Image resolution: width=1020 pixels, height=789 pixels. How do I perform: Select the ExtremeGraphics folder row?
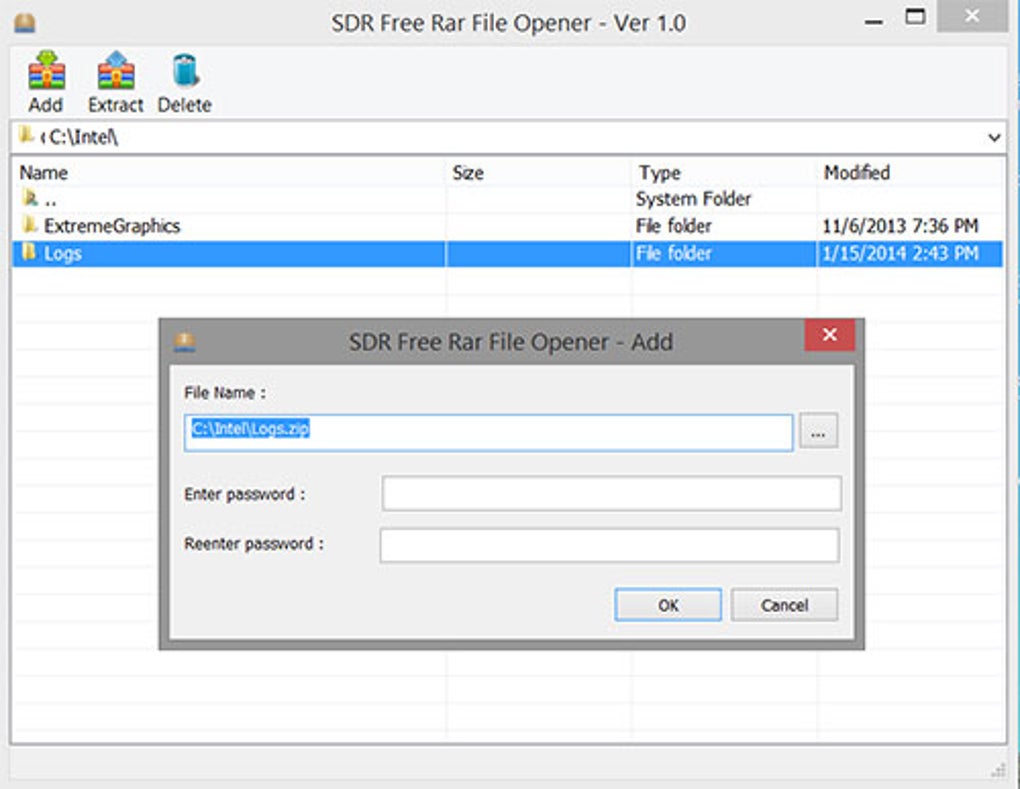(507, 226)
